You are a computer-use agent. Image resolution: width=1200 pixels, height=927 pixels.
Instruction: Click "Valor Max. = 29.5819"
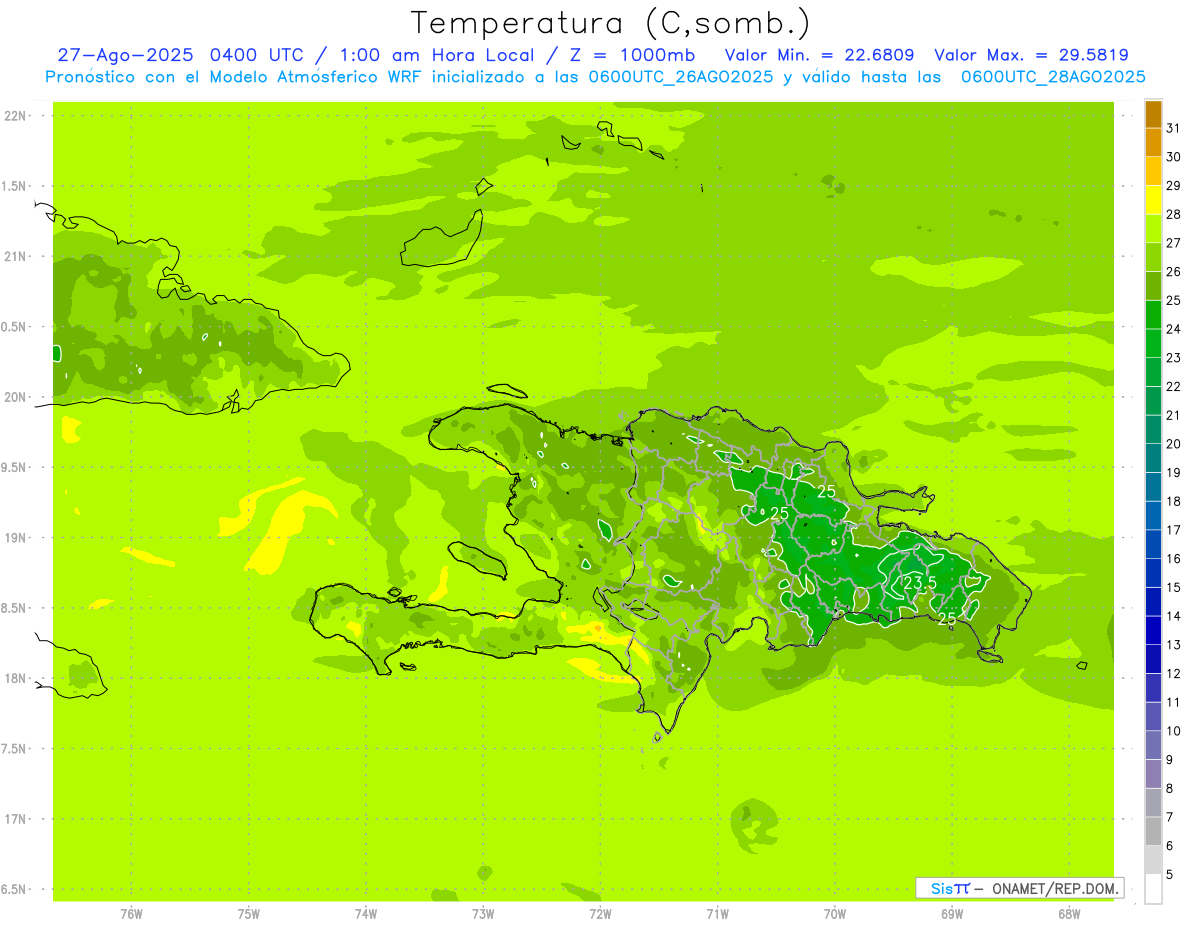[1031, 55]
